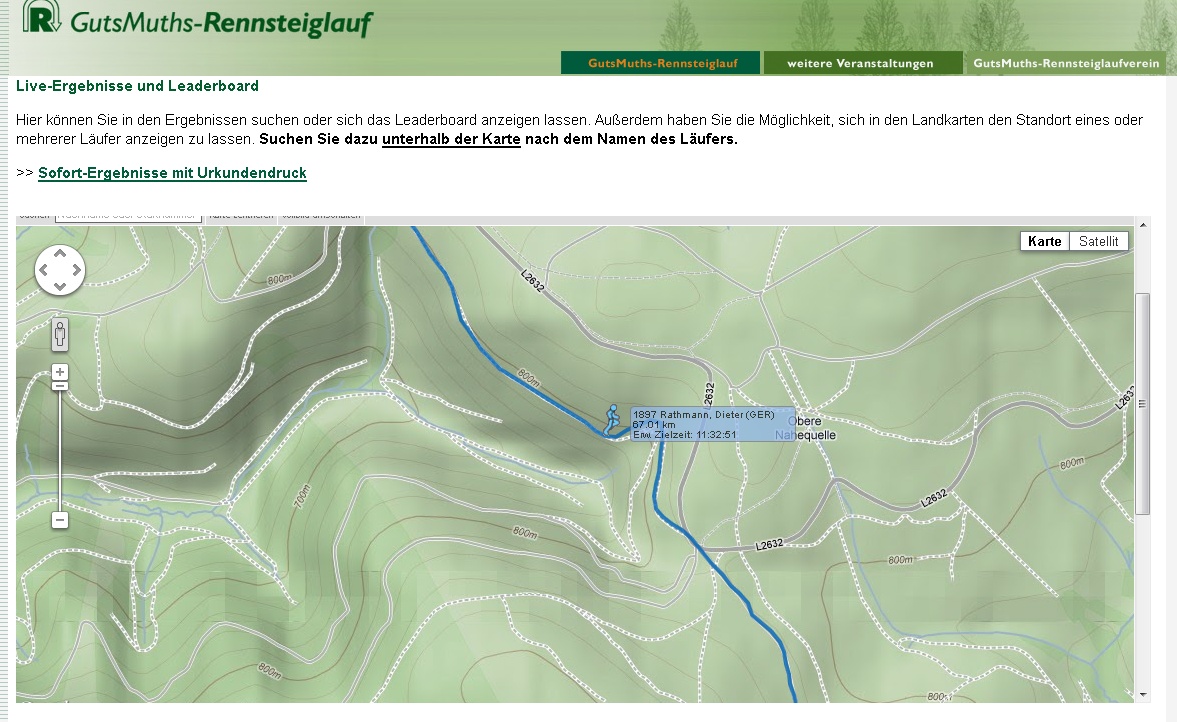Image resolution: width=1177 pixels, height=722 pixels.
Task: Switch map to Karte view
Action: pyautogui.click(x=1044, y=241)
